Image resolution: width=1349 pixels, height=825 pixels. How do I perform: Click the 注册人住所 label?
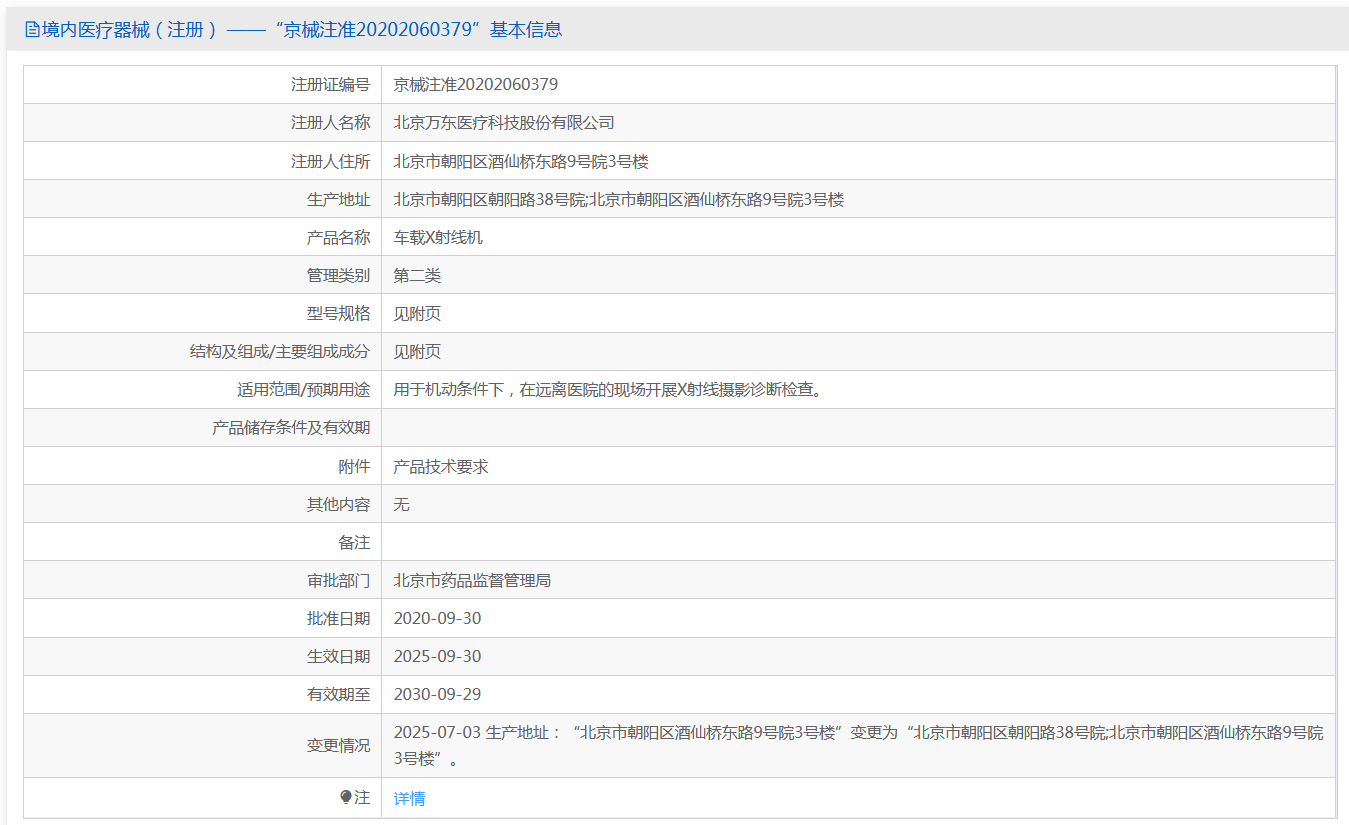pos(330,161)
